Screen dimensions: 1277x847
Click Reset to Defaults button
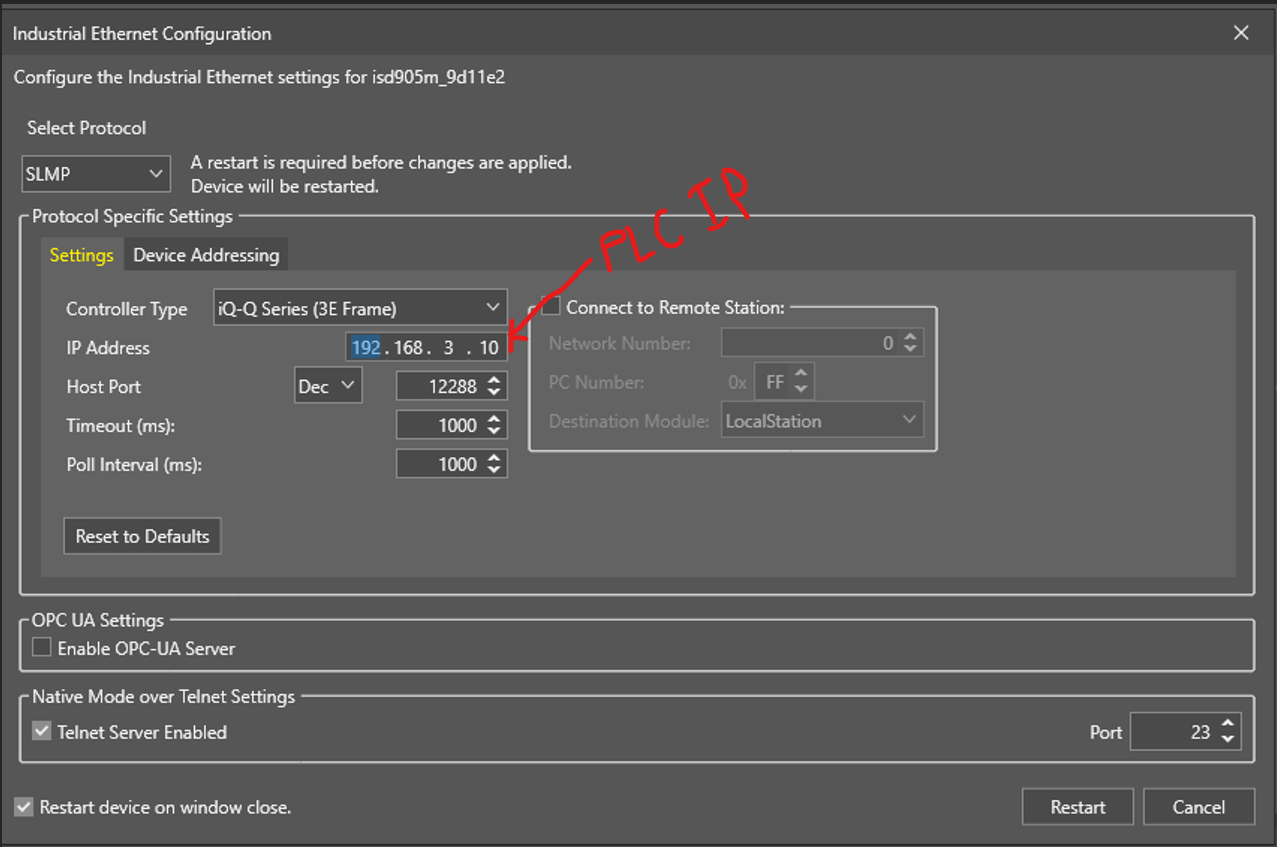(x=142, y=536)
